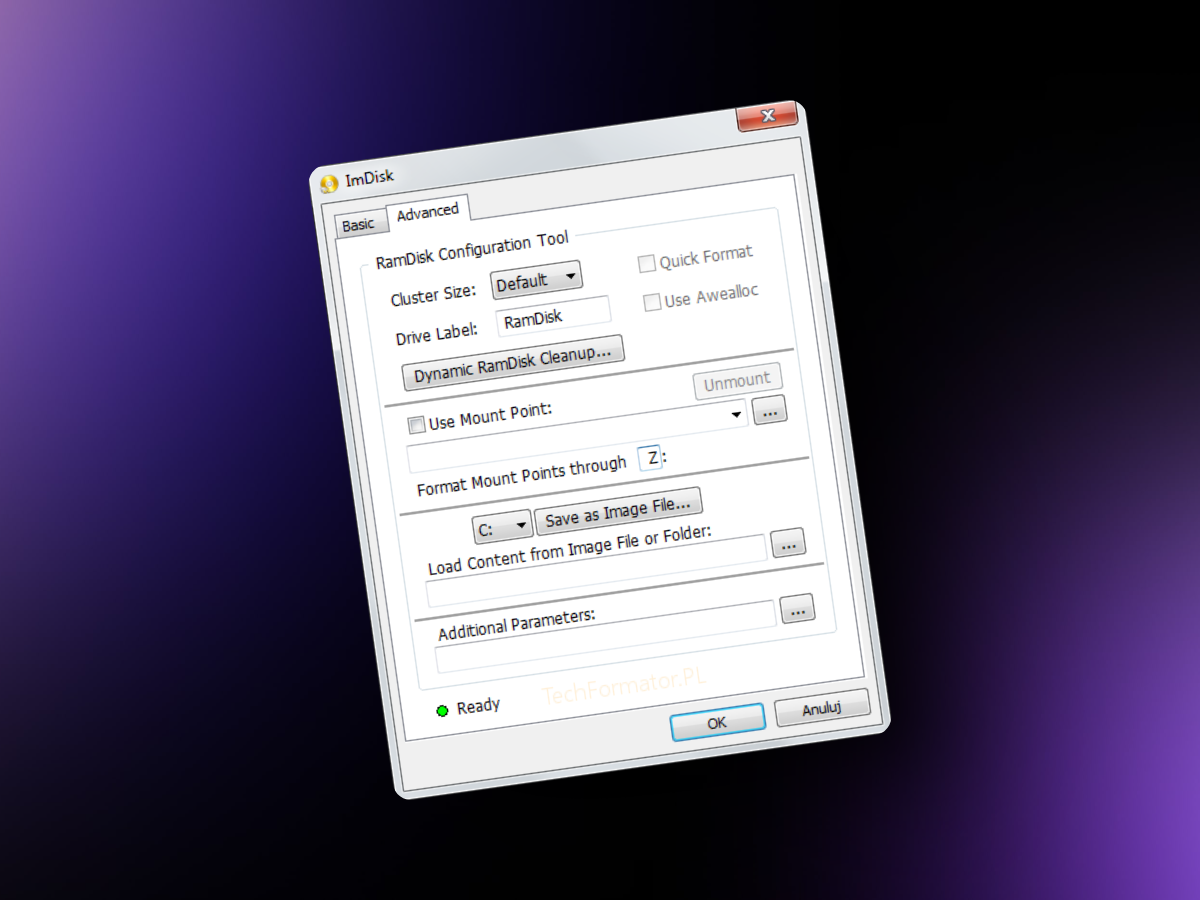Click the green Ready status indicator

[442, 711]
